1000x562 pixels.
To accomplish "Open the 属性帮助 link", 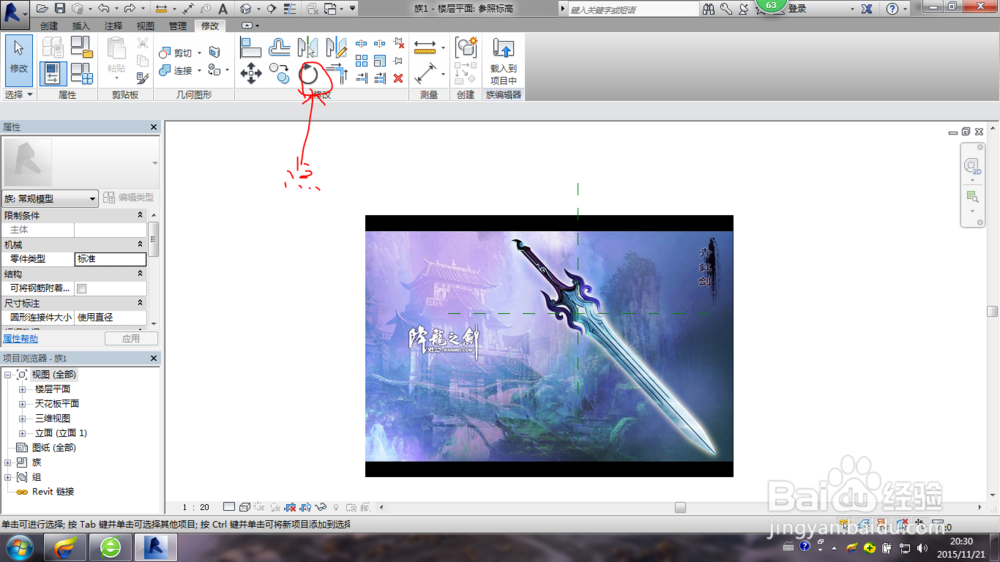I will 20,339.
